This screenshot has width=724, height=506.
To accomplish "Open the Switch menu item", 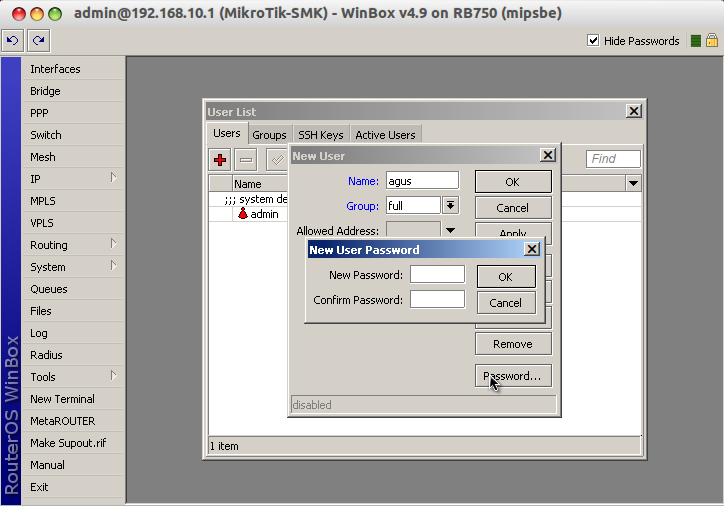I will click(x=73, y=135).
